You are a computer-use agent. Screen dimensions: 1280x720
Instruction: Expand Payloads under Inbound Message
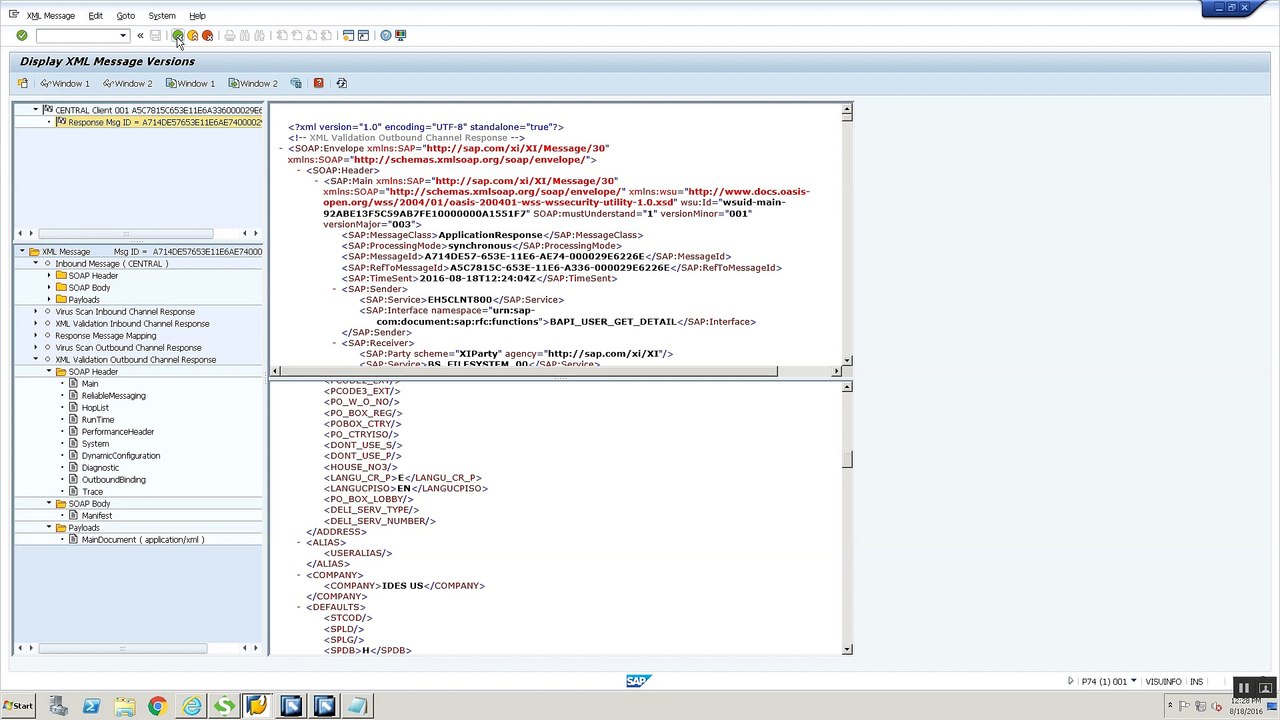point(48,300)
